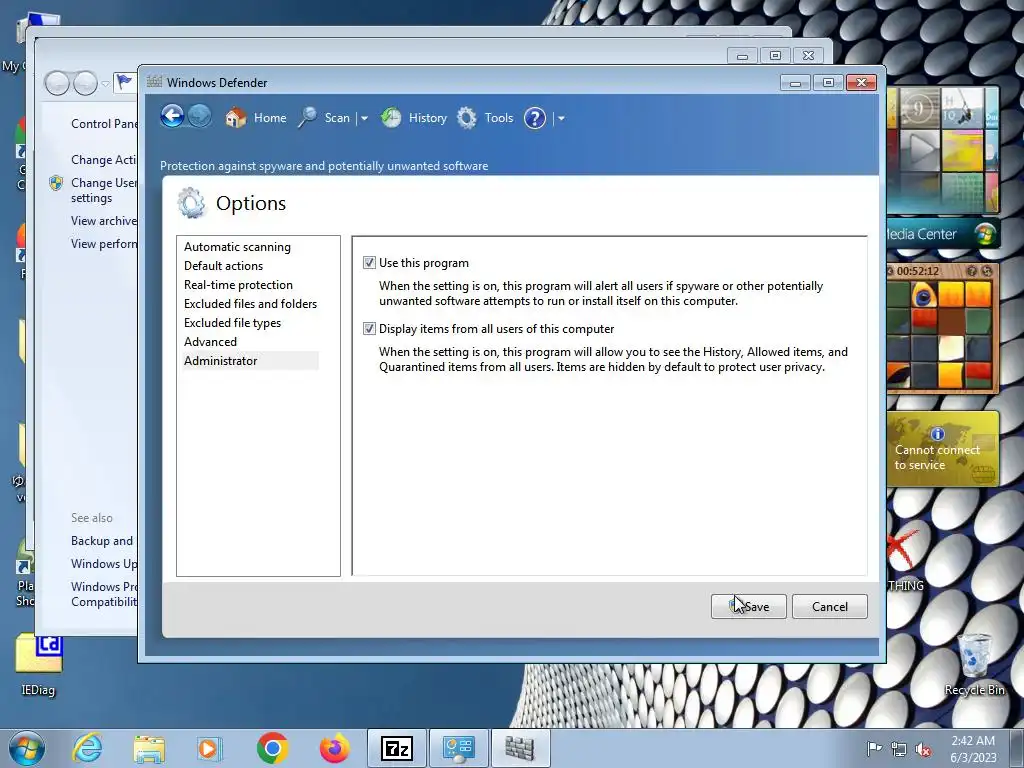Switch to 7-Zip taskbar button
The width and height of the screenshot is (1024, 768).
[396, 748]
